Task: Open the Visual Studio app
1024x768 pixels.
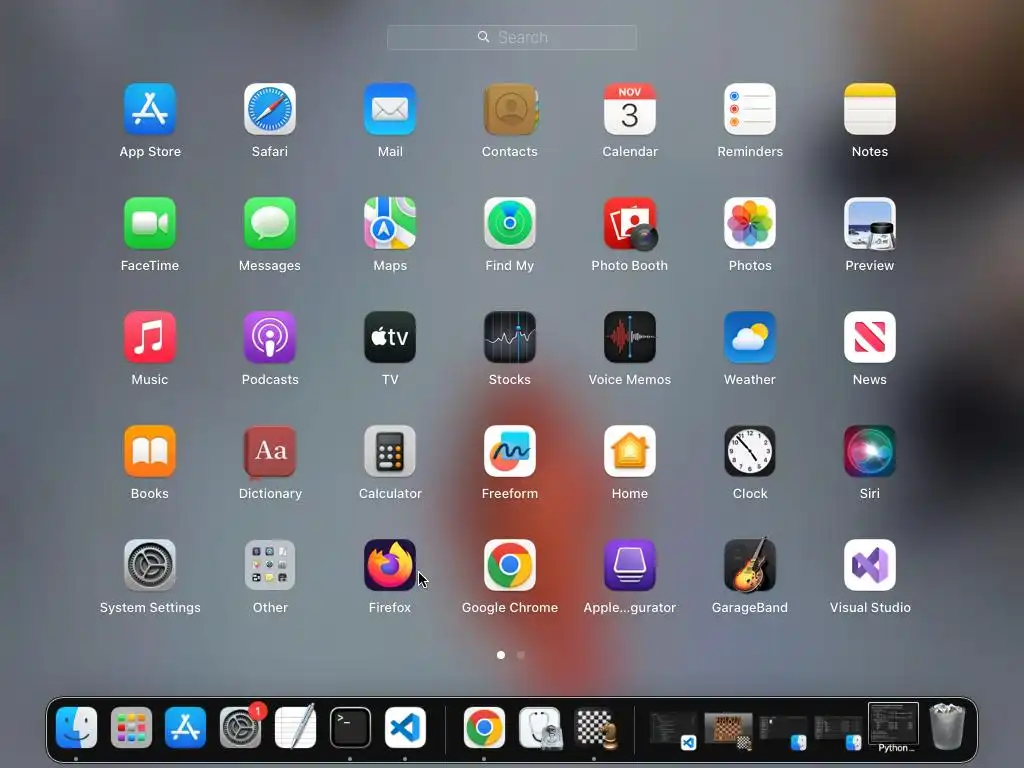Action: (870, 565)
